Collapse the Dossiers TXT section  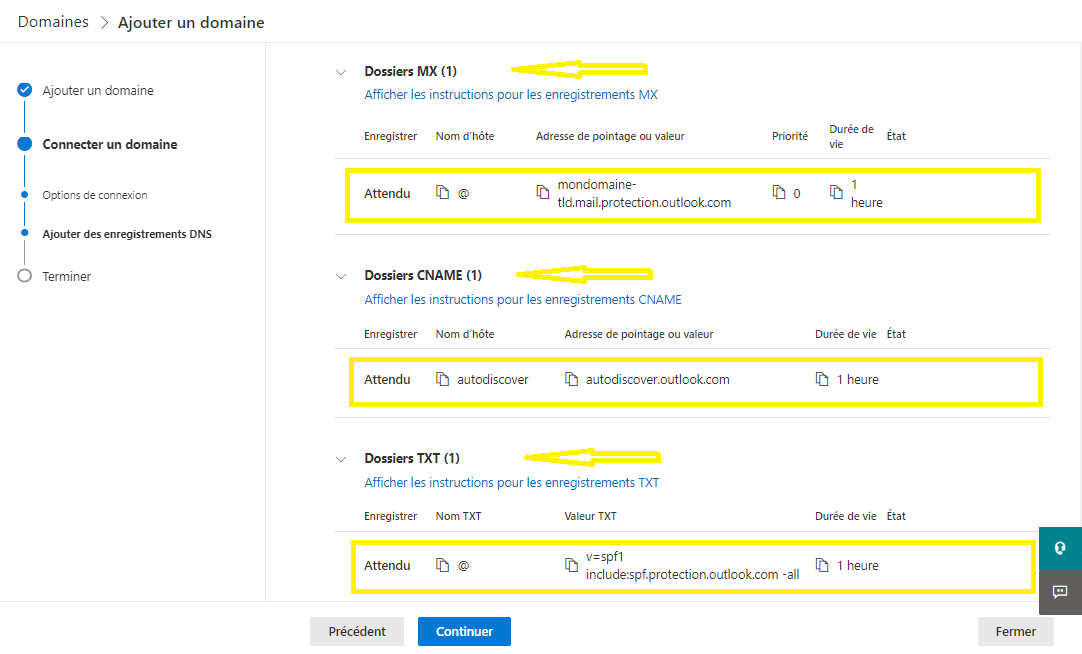pyautogui.click(x=341, y=459)
